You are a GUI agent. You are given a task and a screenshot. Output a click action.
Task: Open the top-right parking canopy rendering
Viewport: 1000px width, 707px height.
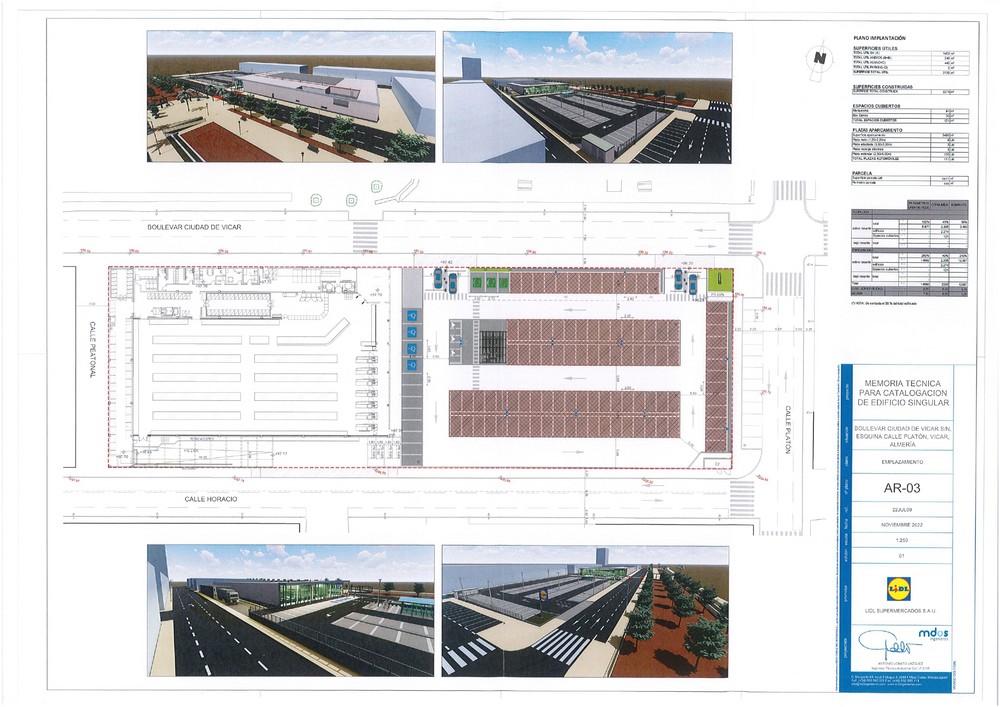[x=586, y=96]
